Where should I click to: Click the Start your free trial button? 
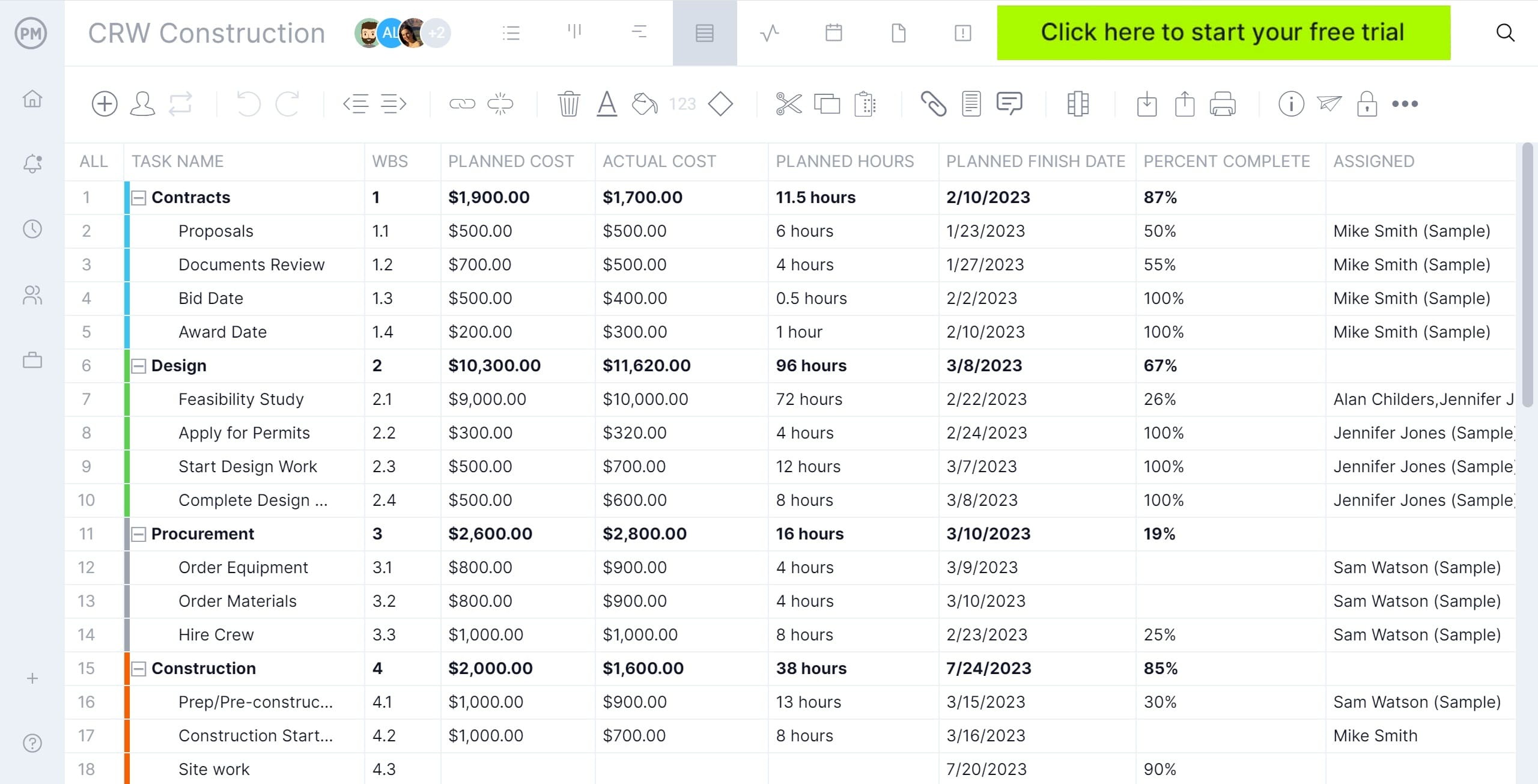pos(1222,32)
